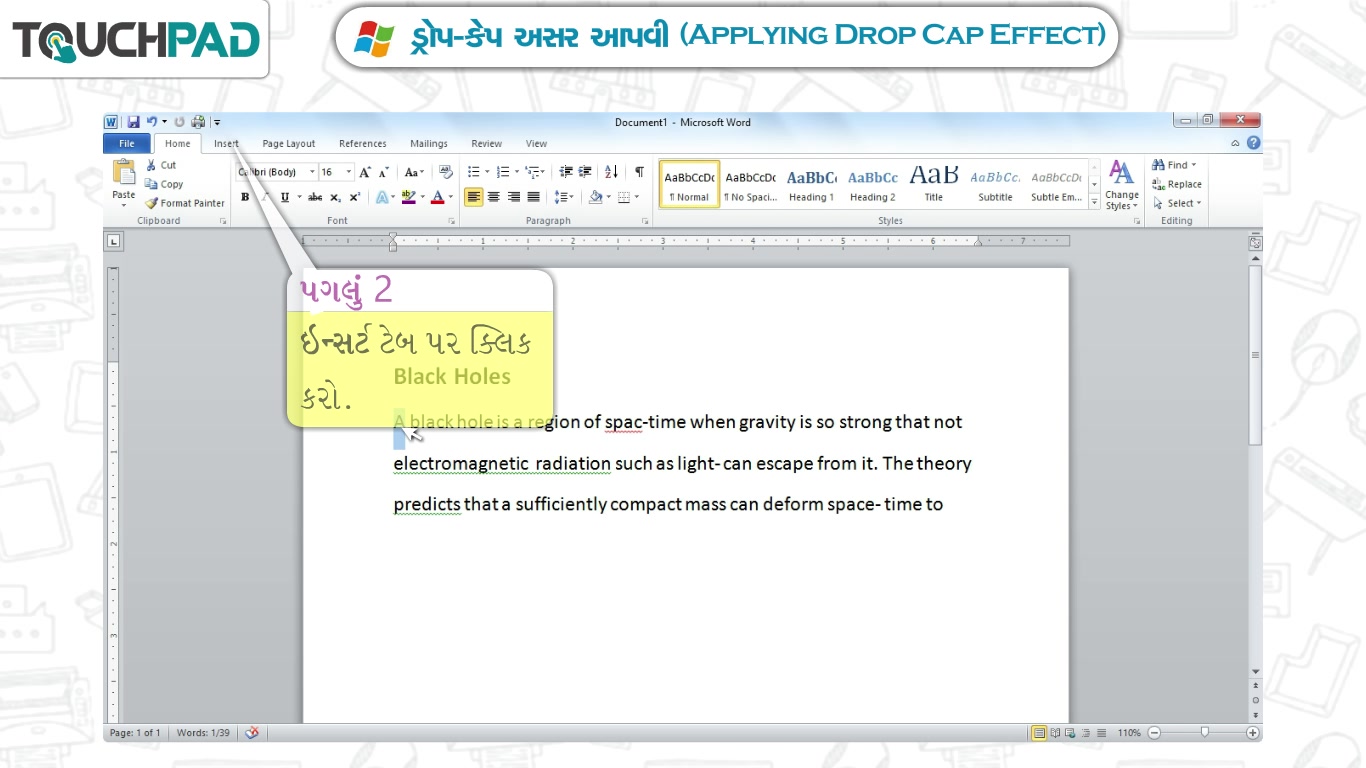The height and width of the screenshot is (768, 1366).
Task: Apply the Heading 2 style
Action: [873, 184]
